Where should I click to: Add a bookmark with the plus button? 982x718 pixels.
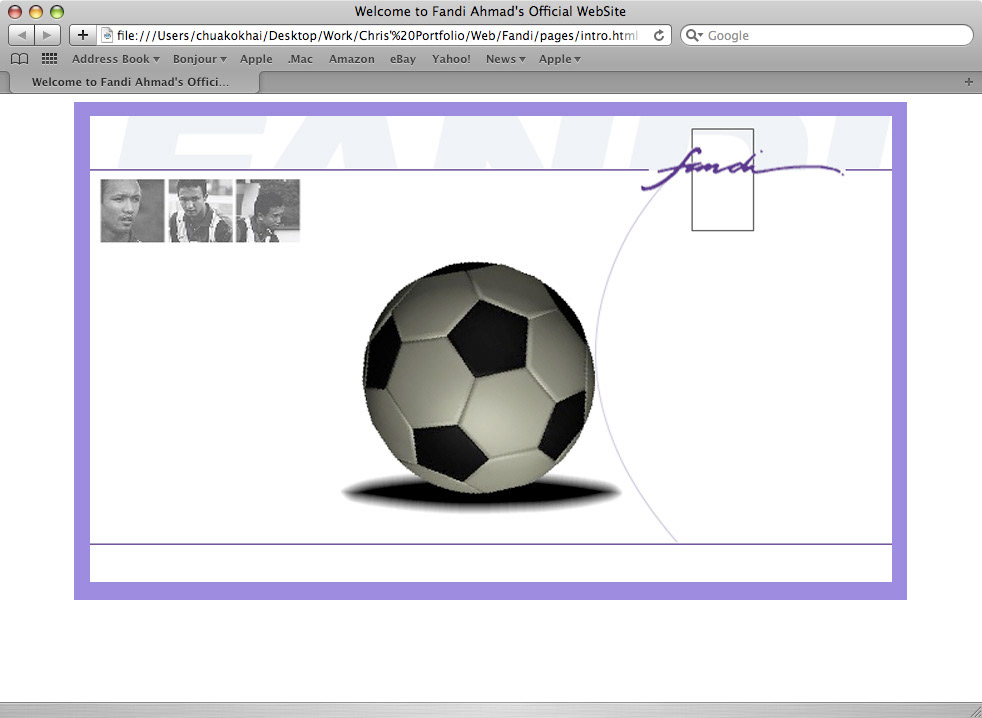(83, 35)
